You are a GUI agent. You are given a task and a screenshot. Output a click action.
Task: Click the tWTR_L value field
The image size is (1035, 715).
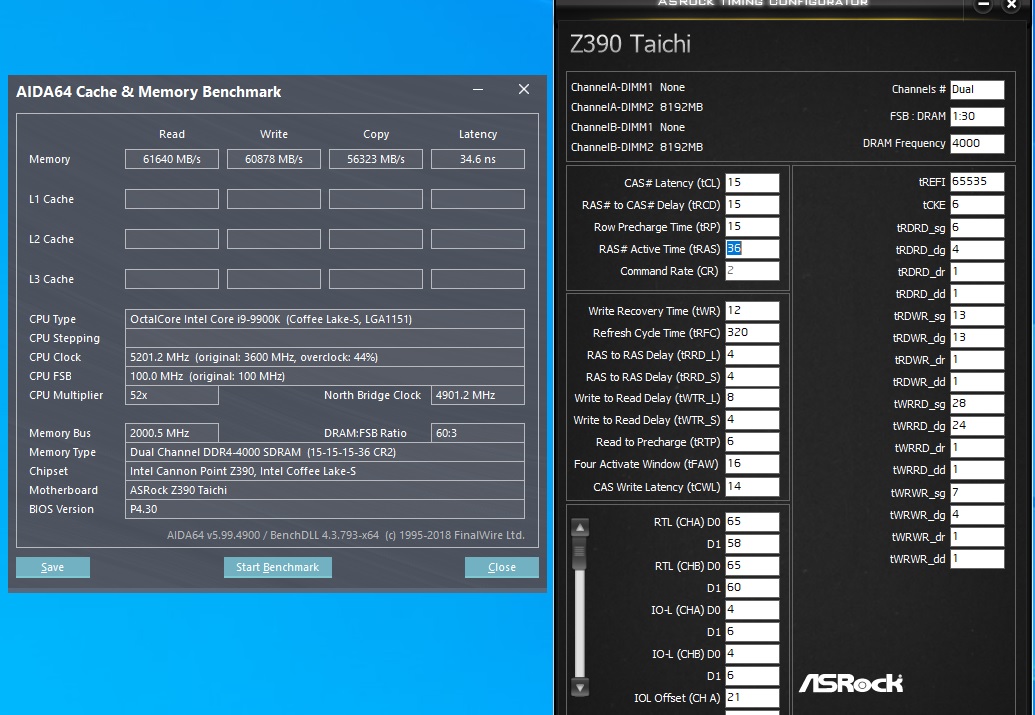752,398
